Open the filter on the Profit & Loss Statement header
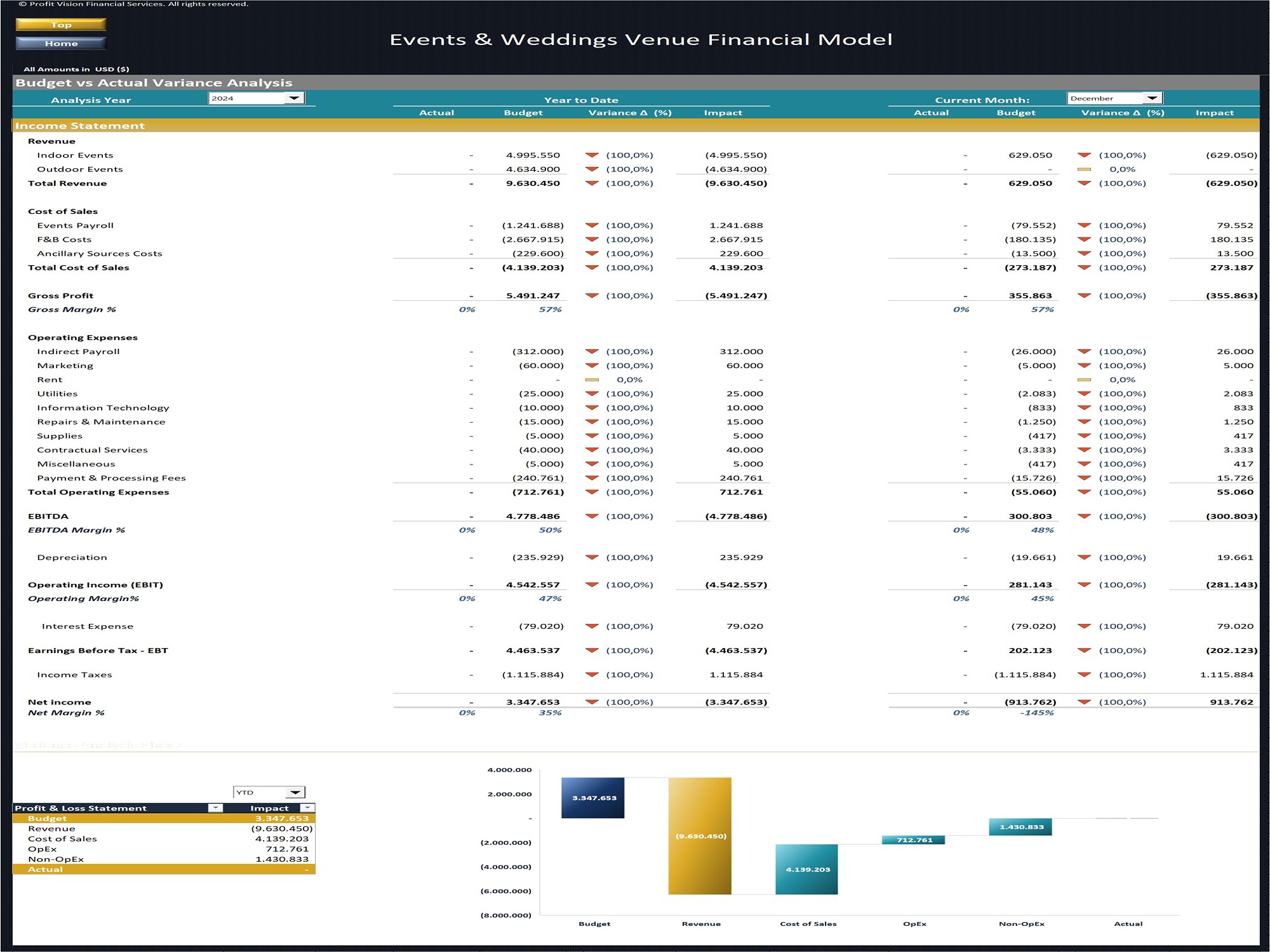 coord(215,807)
